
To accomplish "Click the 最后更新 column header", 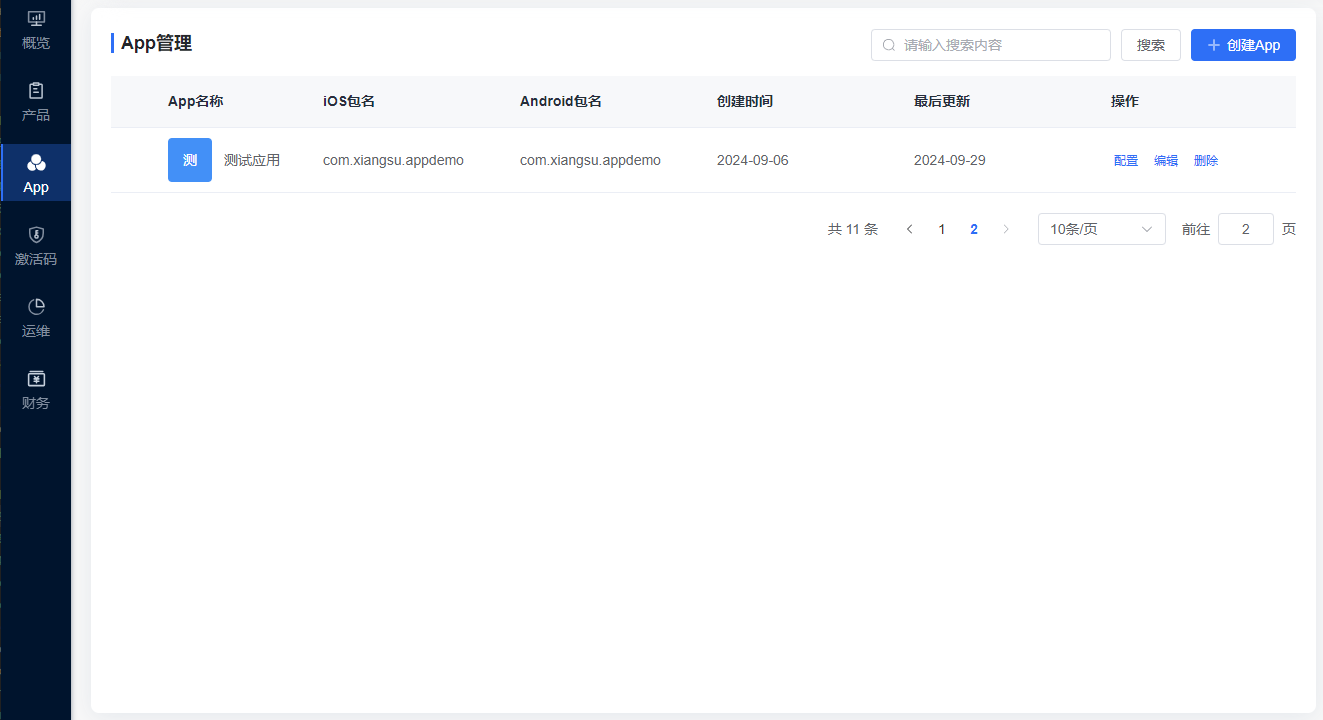I will coord(942,101).
